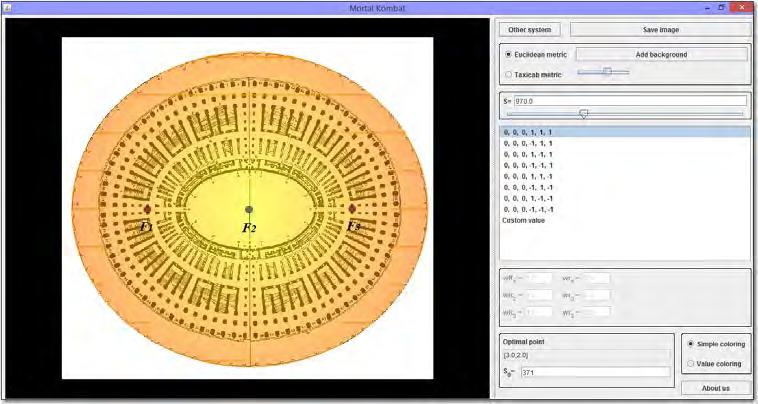Save the image with Save image button
Viewport: 758px width, 404px height.
tap(660, 29)
